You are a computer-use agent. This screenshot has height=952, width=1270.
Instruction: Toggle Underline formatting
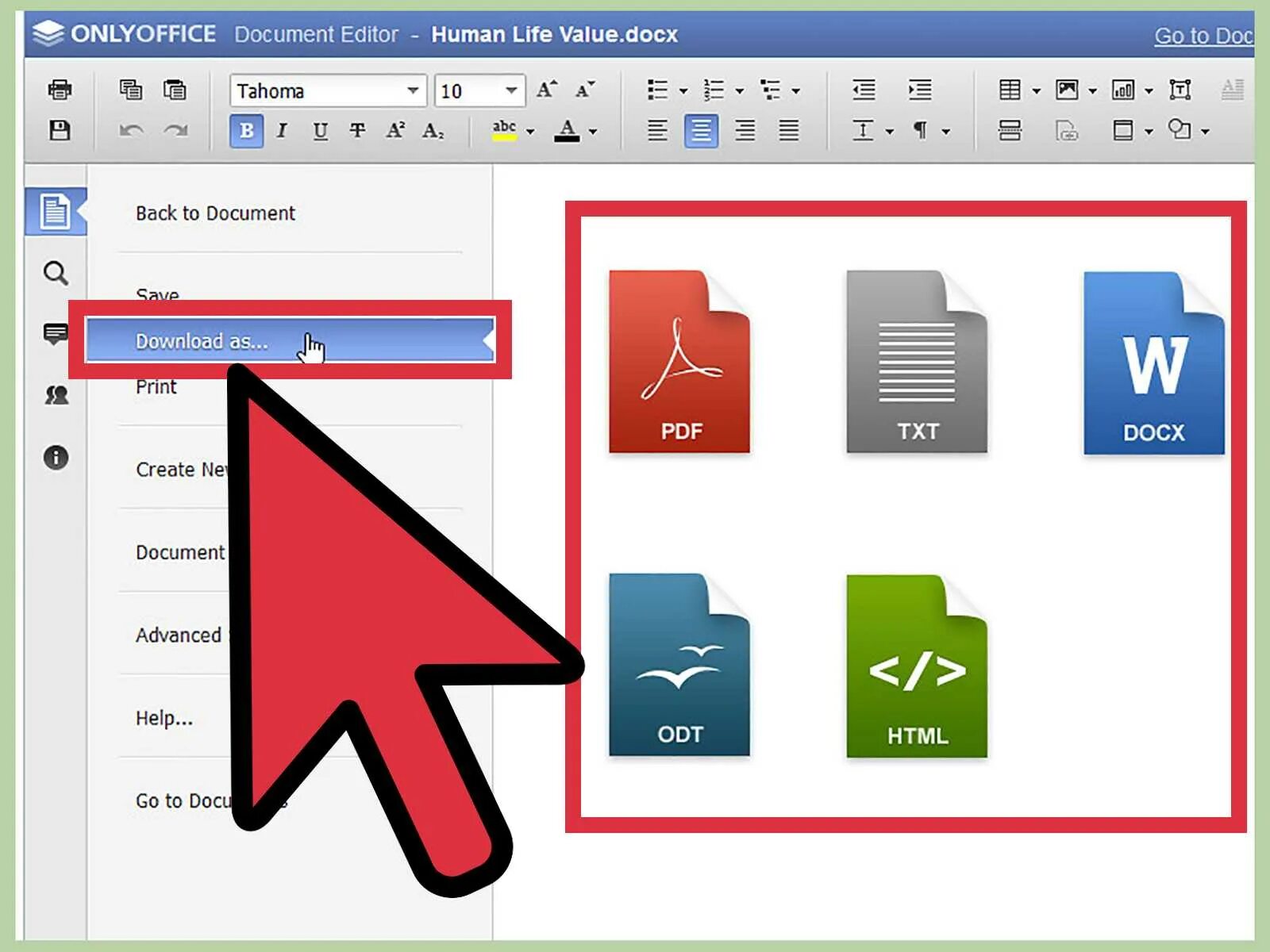(320, 131)
